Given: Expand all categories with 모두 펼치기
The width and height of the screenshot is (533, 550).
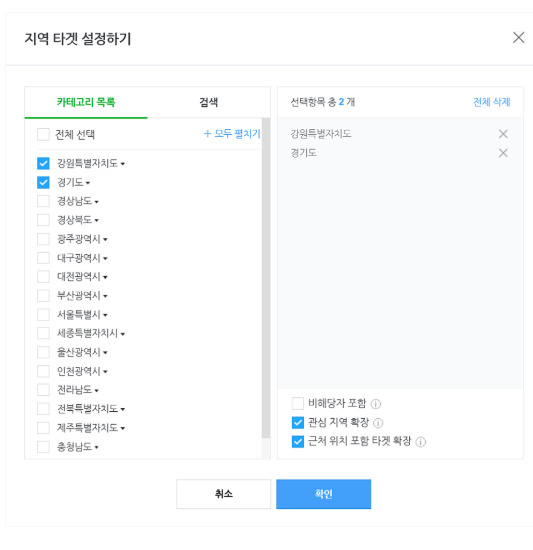Looking at the screenshot, I should click(x=232, y=134).
